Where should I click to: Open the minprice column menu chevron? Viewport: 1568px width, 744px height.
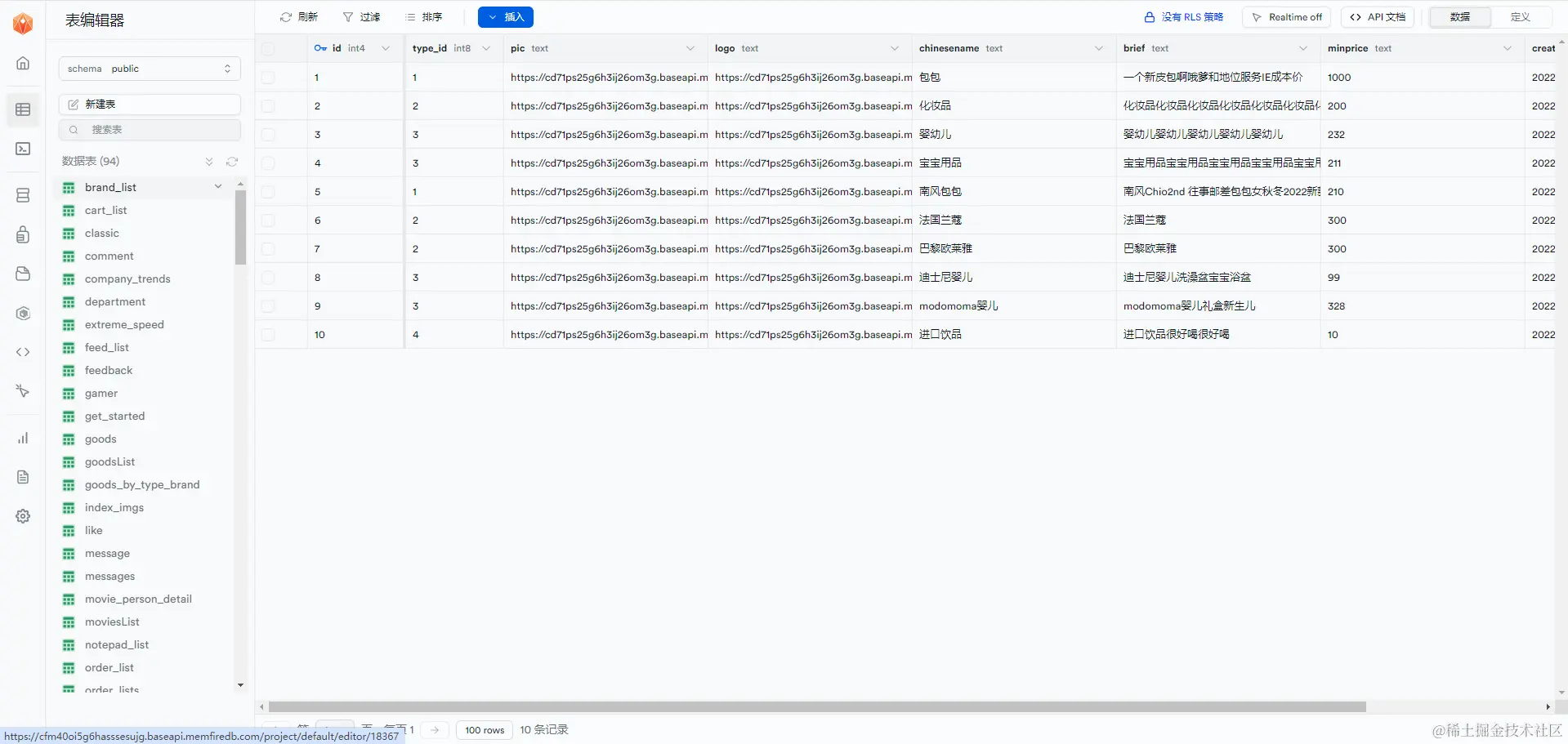pos(1508,48)
